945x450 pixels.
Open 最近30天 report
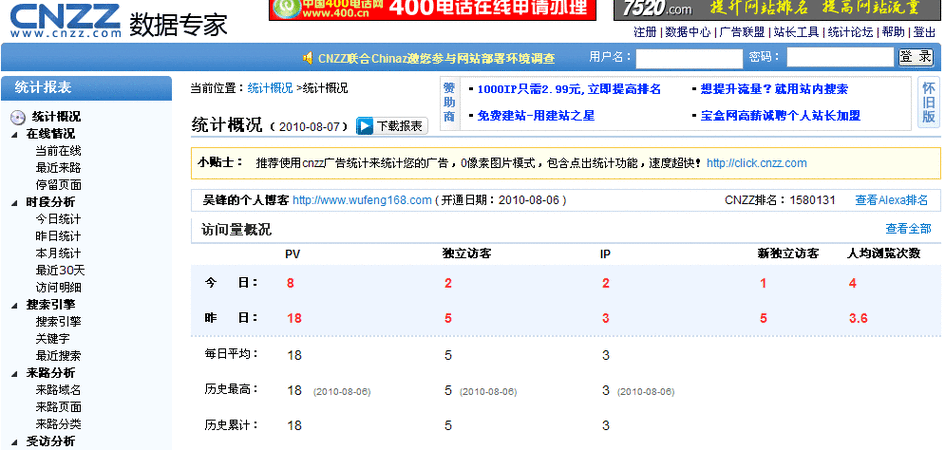coord(60,270)
